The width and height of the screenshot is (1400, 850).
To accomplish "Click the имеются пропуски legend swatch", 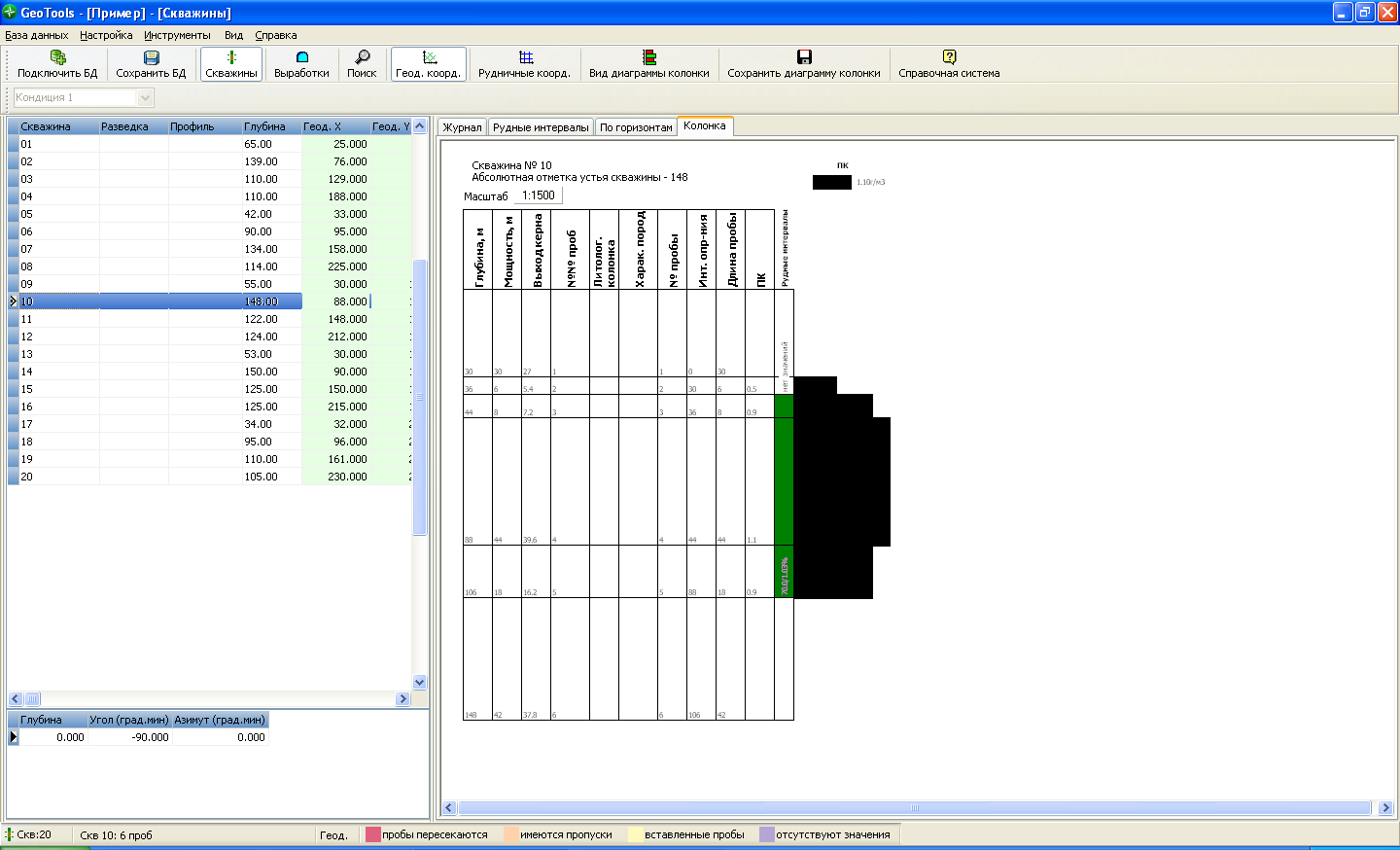I will pos(510,834).
